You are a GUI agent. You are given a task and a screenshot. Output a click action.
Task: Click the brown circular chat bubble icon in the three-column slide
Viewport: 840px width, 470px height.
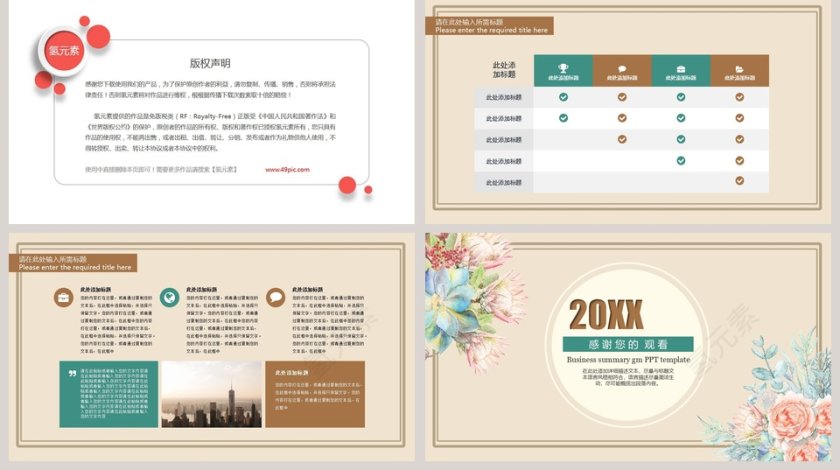click(x=275, y=297)
